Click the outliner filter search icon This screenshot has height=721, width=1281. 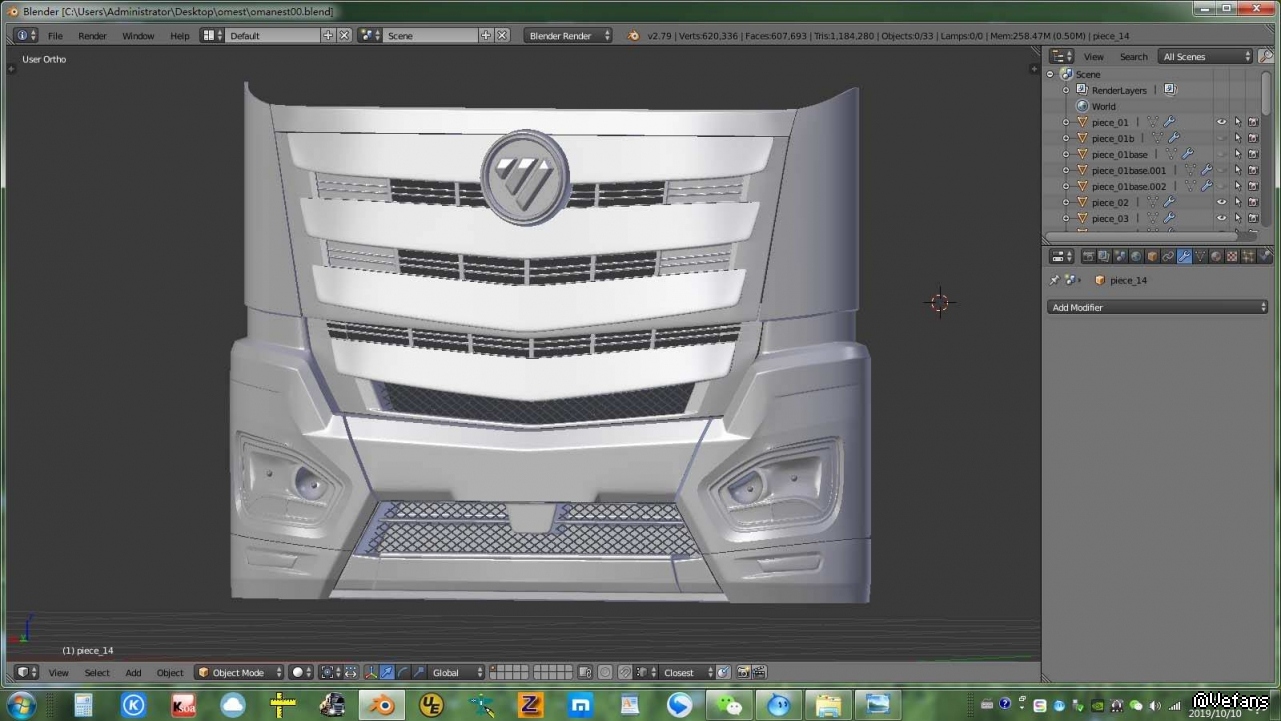click(x=1266, y=57)
